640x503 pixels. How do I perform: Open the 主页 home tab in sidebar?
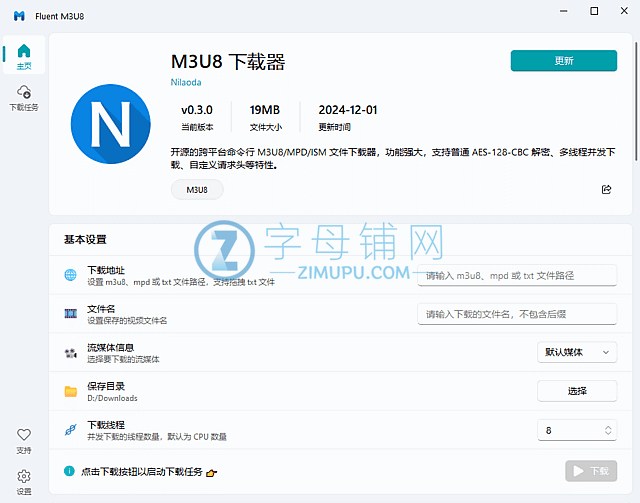(24, 55)
